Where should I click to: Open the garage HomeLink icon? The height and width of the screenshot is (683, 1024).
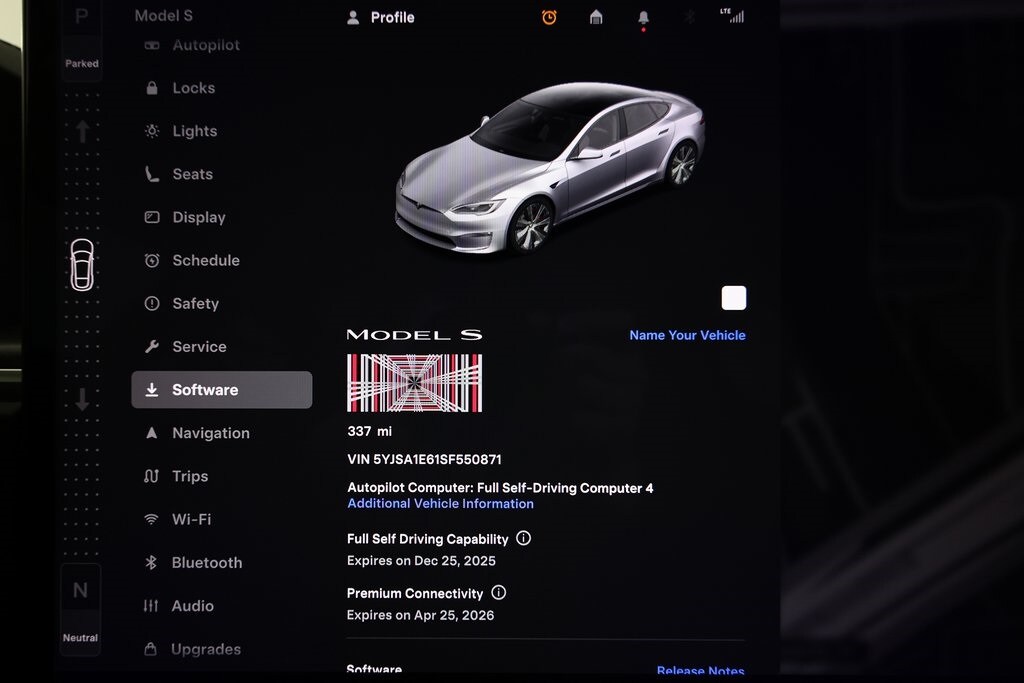click(x=596, y=17)
